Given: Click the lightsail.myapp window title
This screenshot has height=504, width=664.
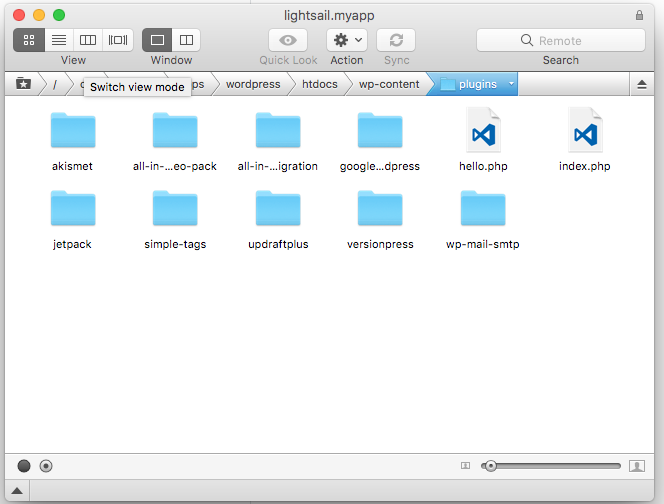Looking at the screenshot, I should click(329, 16).
